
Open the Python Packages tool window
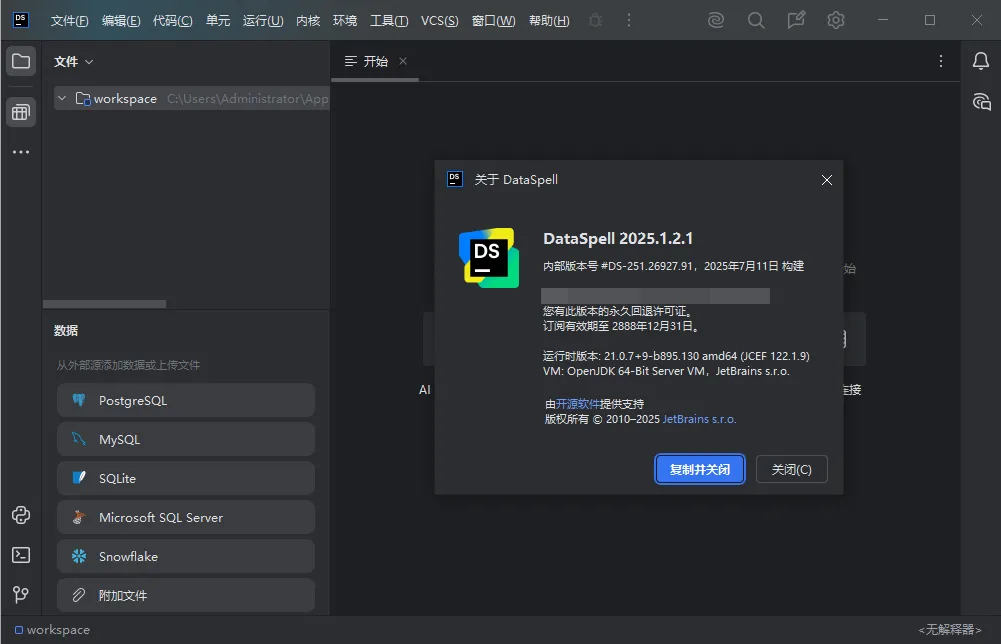tap(20, 516)
